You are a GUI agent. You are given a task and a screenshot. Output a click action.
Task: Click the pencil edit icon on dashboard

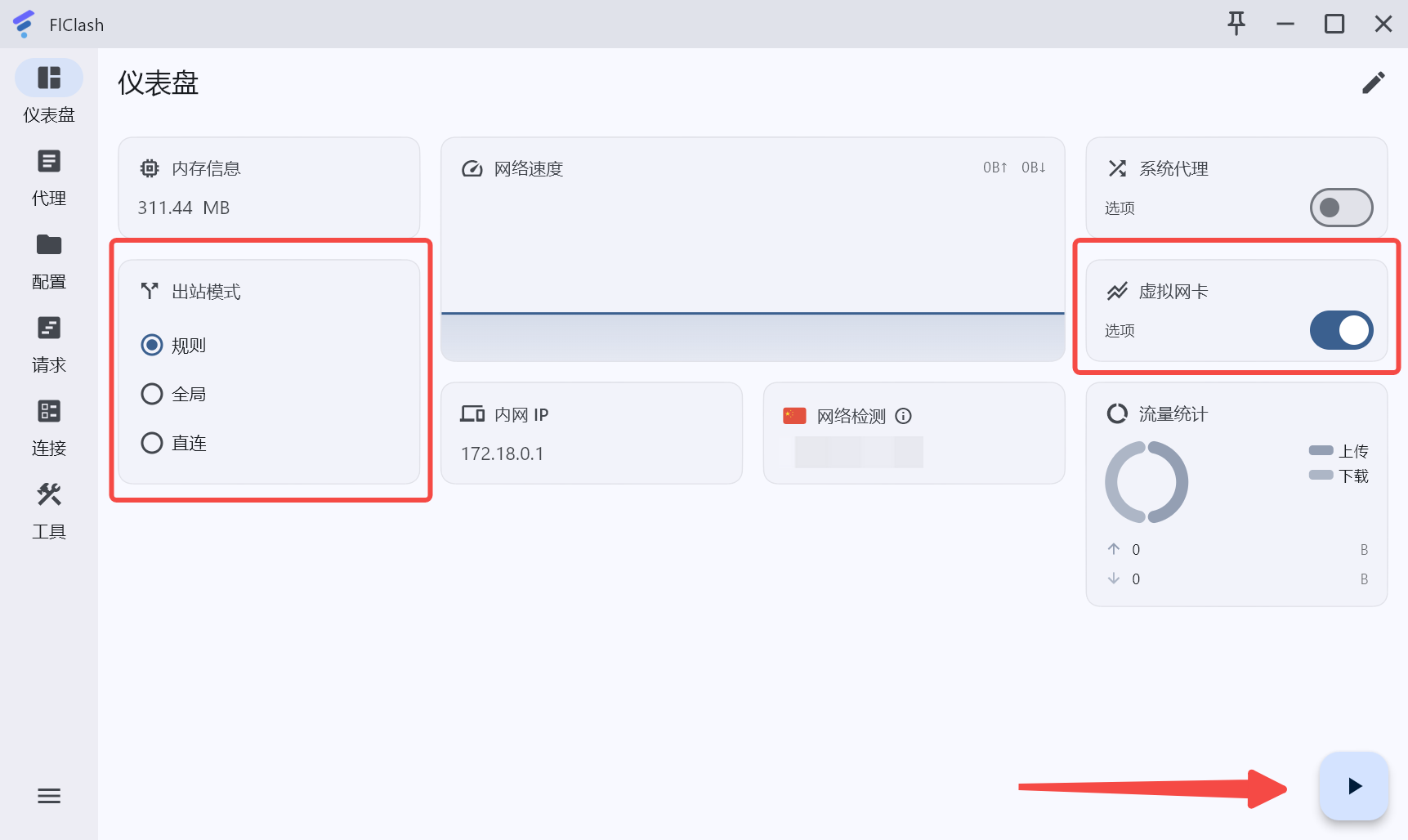coord(1374,83)
